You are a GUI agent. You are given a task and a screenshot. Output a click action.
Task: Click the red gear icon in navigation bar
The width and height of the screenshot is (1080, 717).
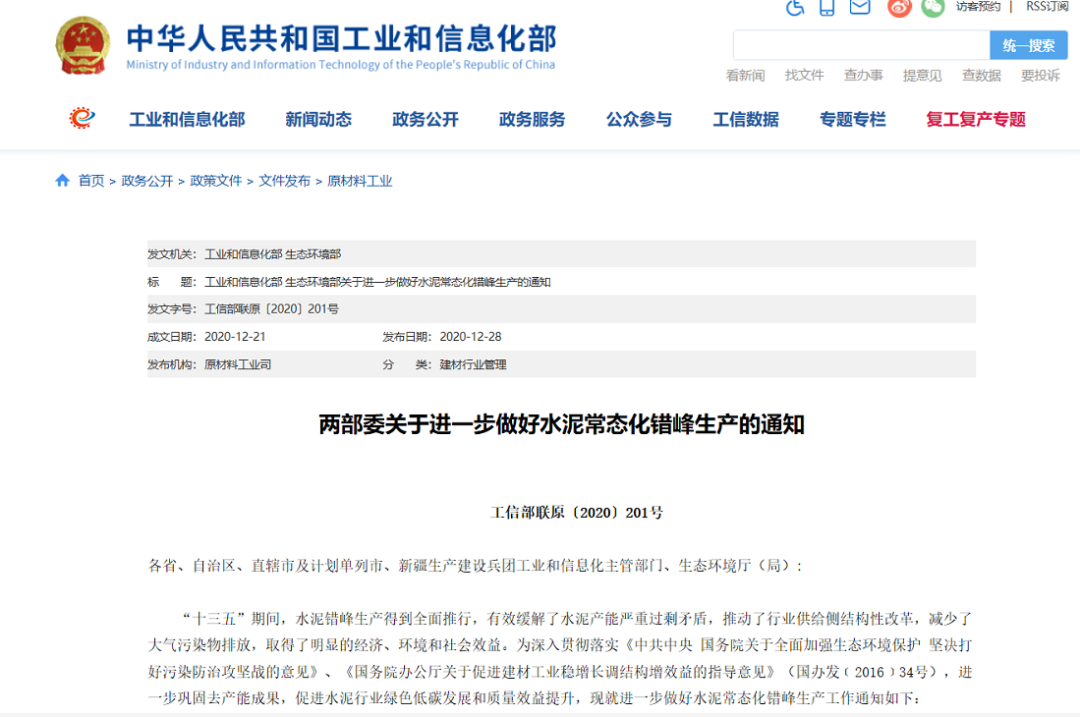[x=82, y=119]
